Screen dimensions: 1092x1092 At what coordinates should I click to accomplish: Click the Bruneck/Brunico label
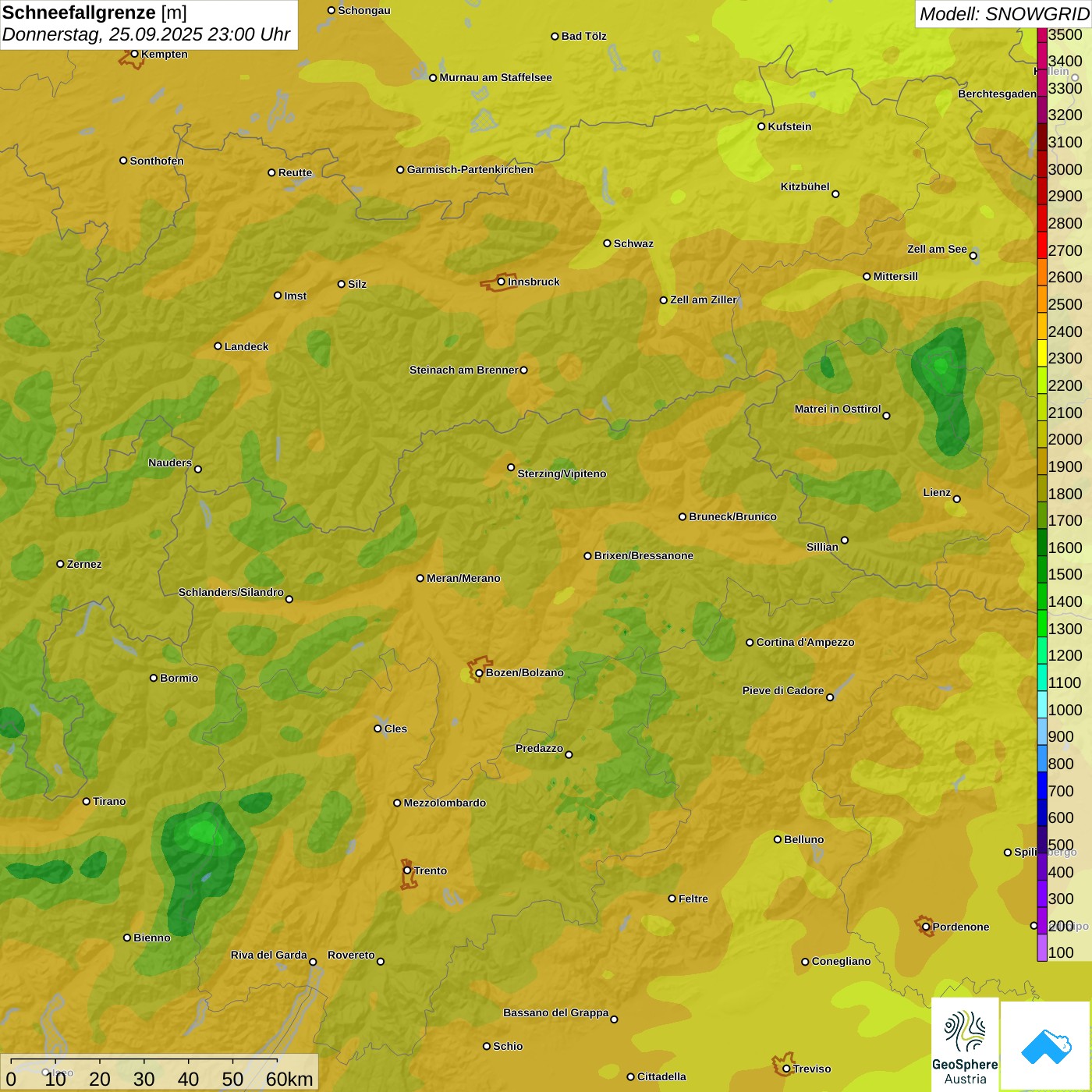[x=732, y=516]
